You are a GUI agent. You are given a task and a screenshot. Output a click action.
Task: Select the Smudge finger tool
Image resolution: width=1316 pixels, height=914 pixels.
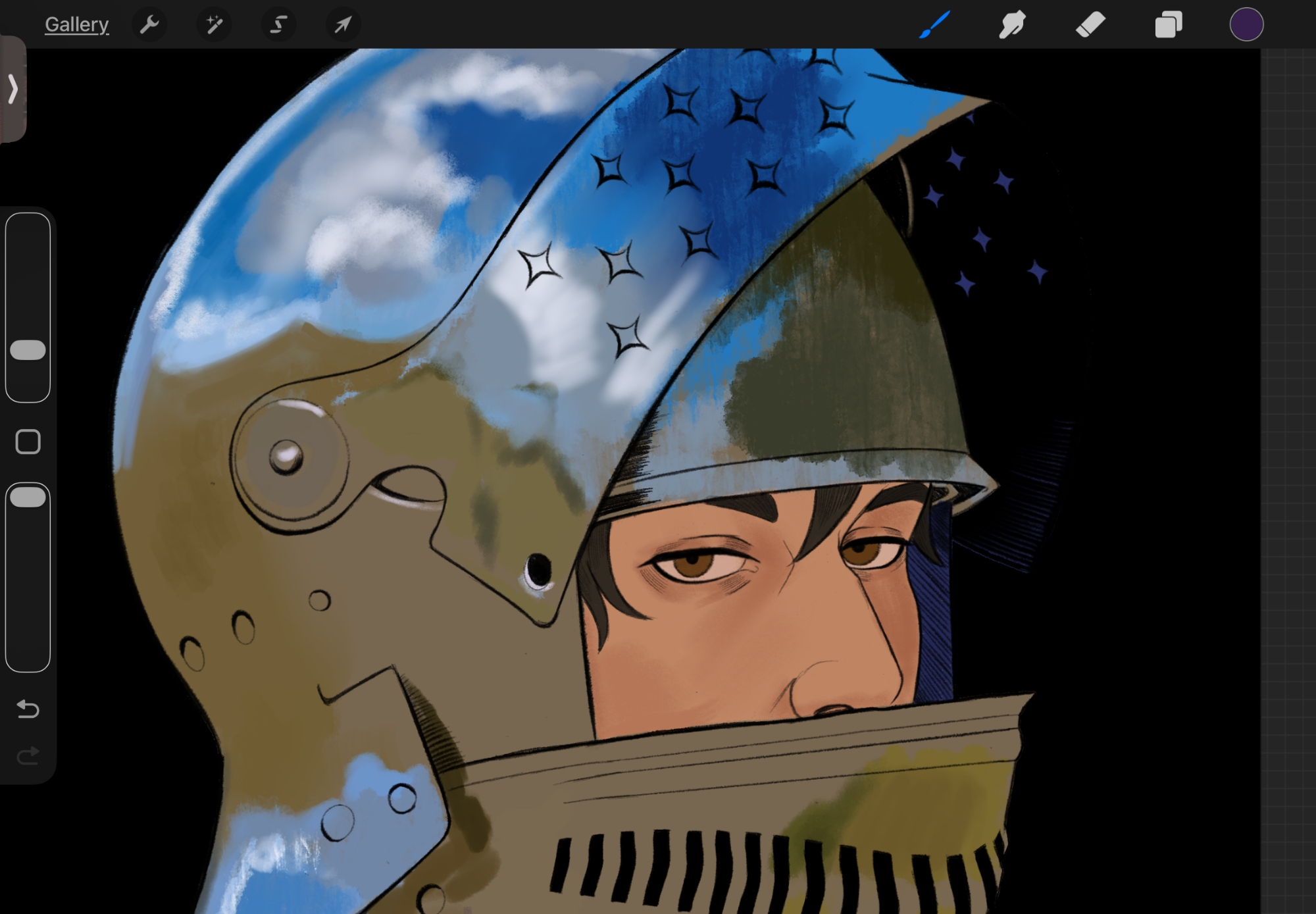1012,25
